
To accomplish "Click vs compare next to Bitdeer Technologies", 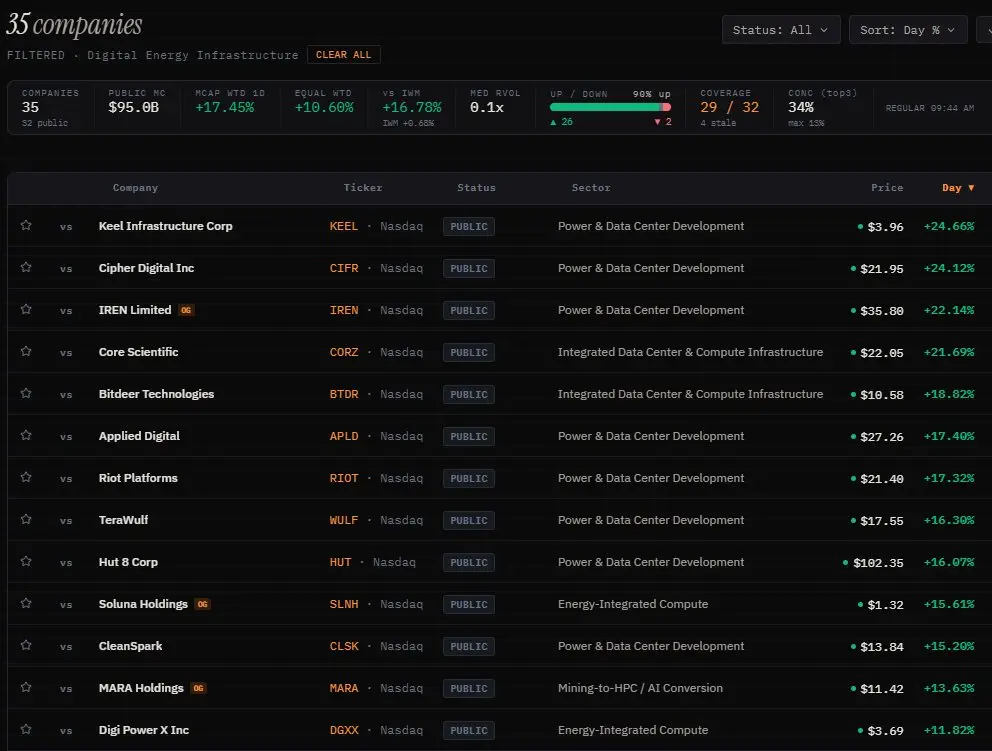I will 66,394.
